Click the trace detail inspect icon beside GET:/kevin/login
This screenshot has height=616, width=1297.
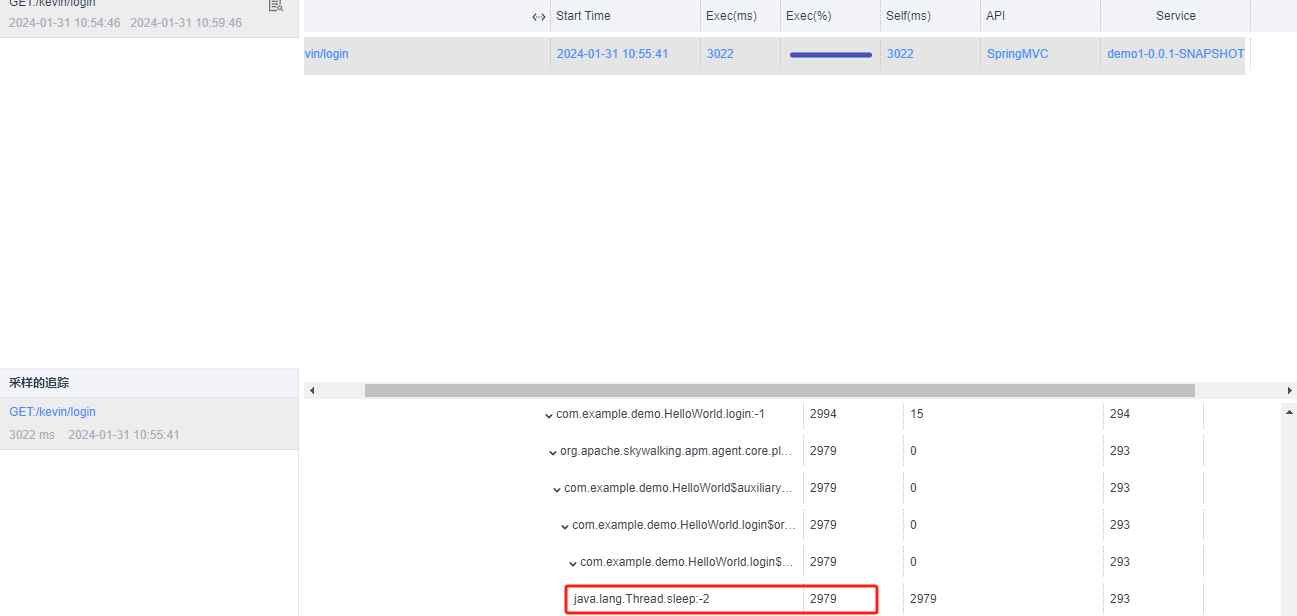coord(275,6)
